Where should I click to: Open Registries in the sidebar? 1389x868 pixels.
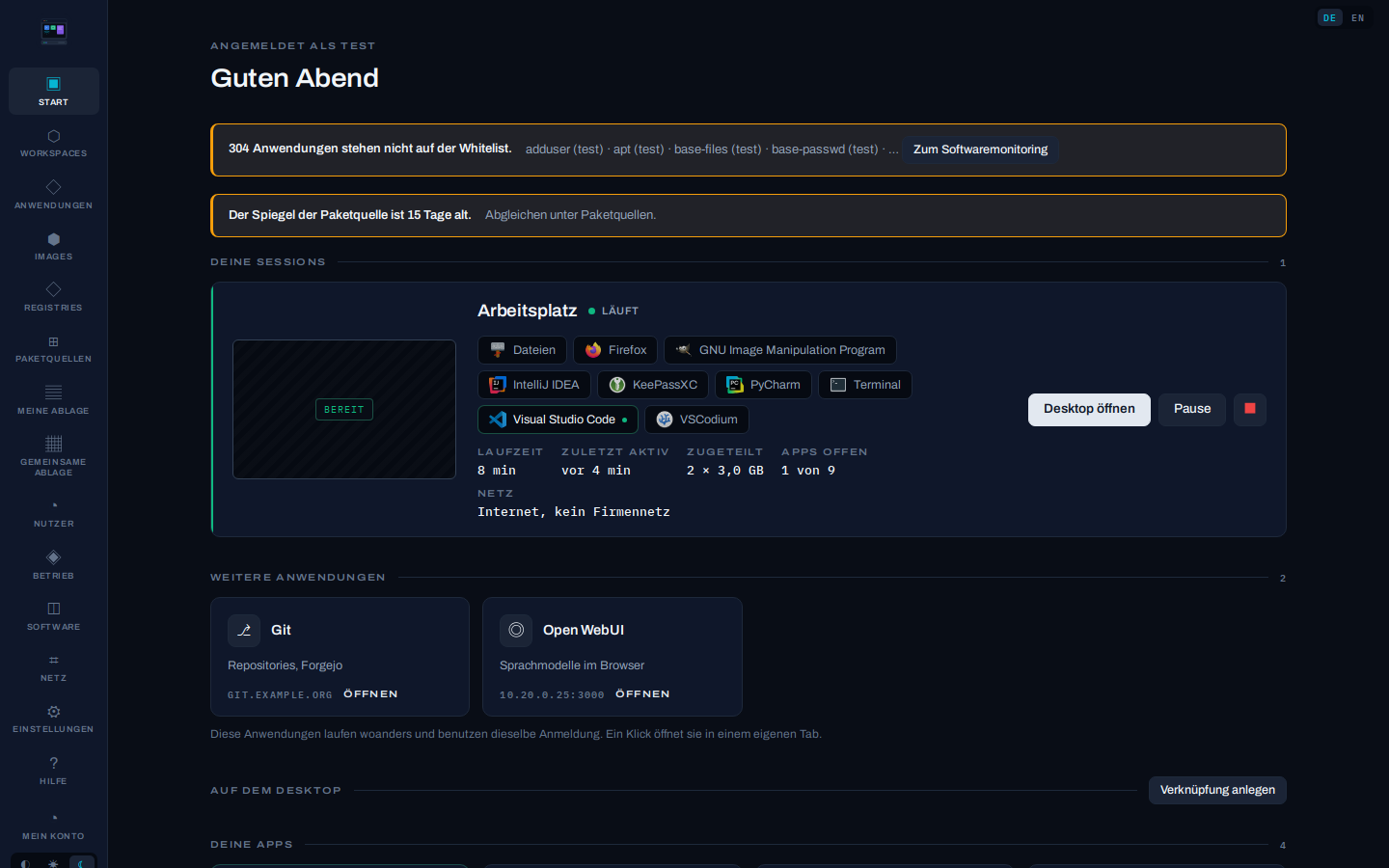[54, 297]
